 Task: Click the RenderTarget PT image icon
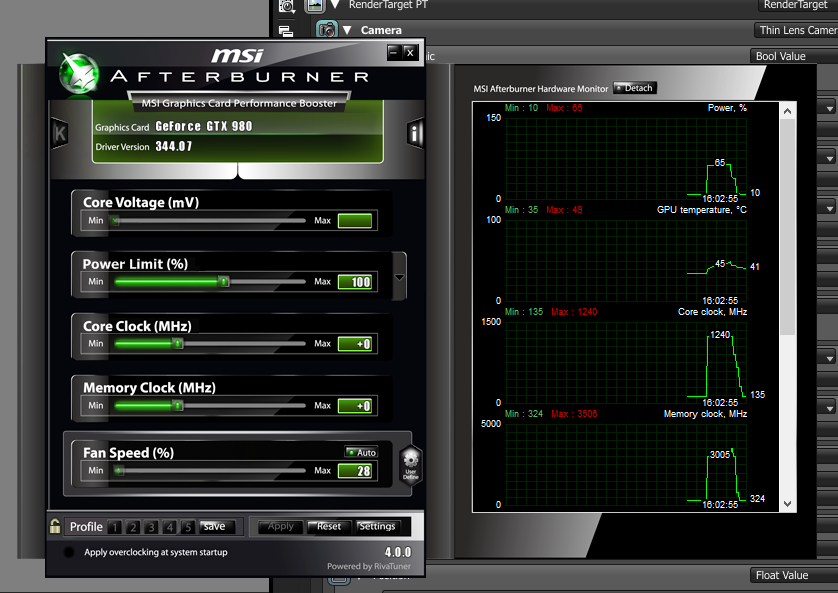coord(315,5)
